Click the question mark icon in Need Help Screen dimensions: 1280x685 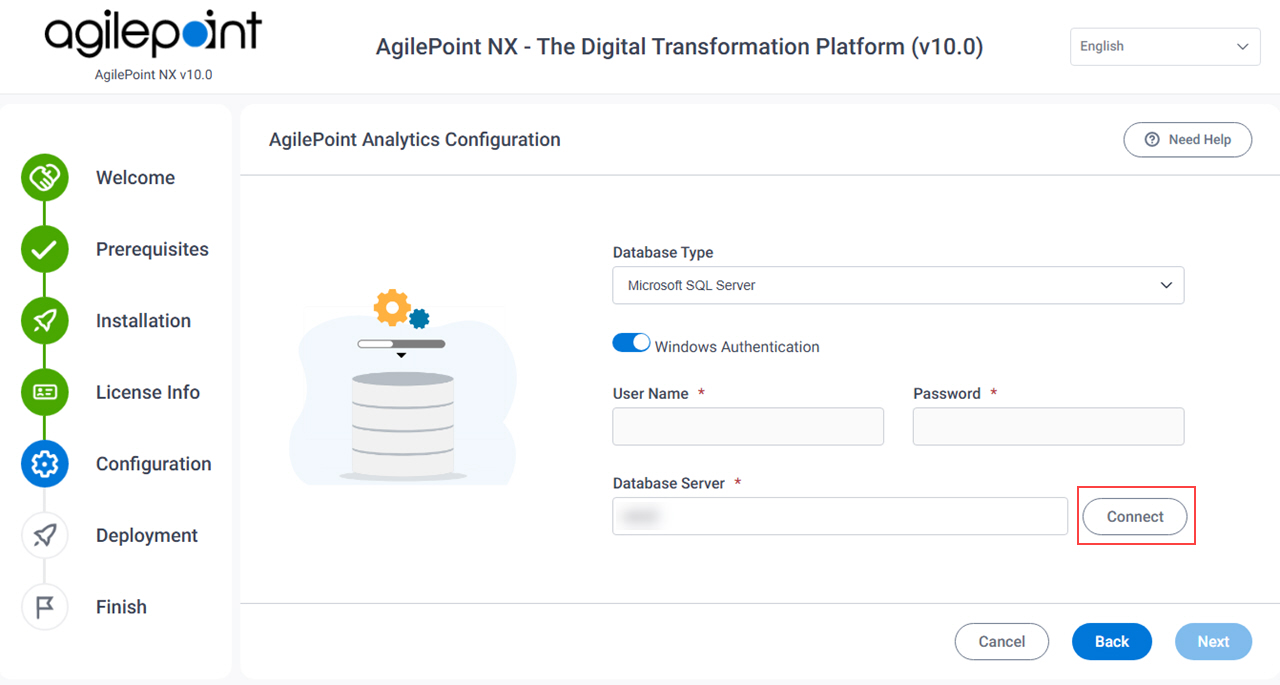pyautogui.click(x=1152, y=140)
